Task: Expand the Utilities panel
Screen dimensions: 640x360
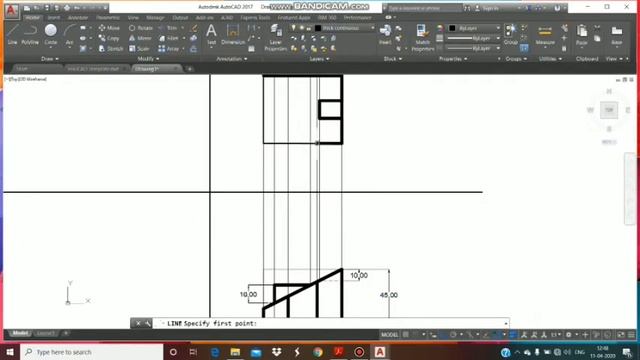Action: click(x=550, y=59)
